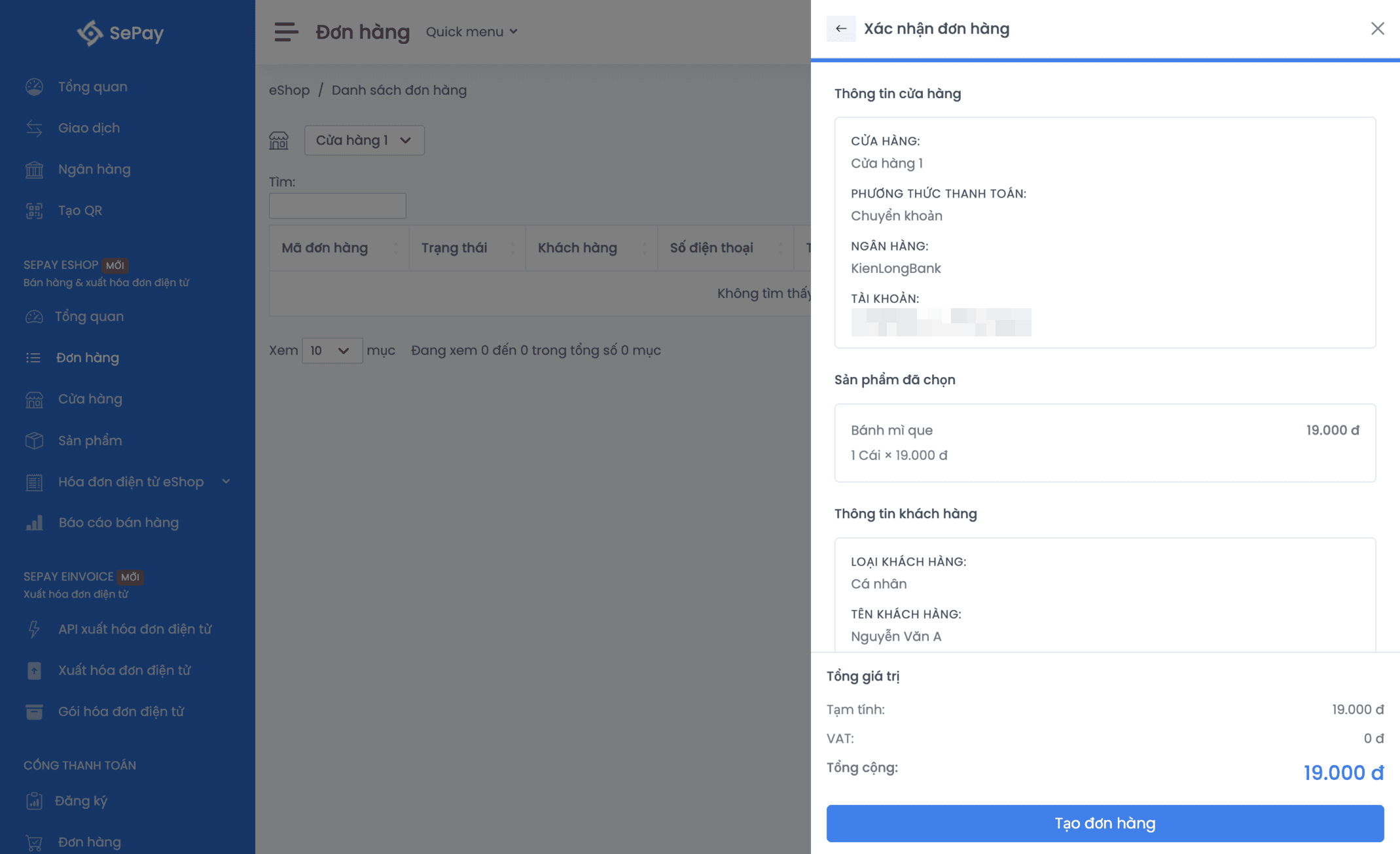The width and height of the screenshot is (1400, 854).
Task: Open Tổng quan at top of sidebar
Action: point(92,87)
